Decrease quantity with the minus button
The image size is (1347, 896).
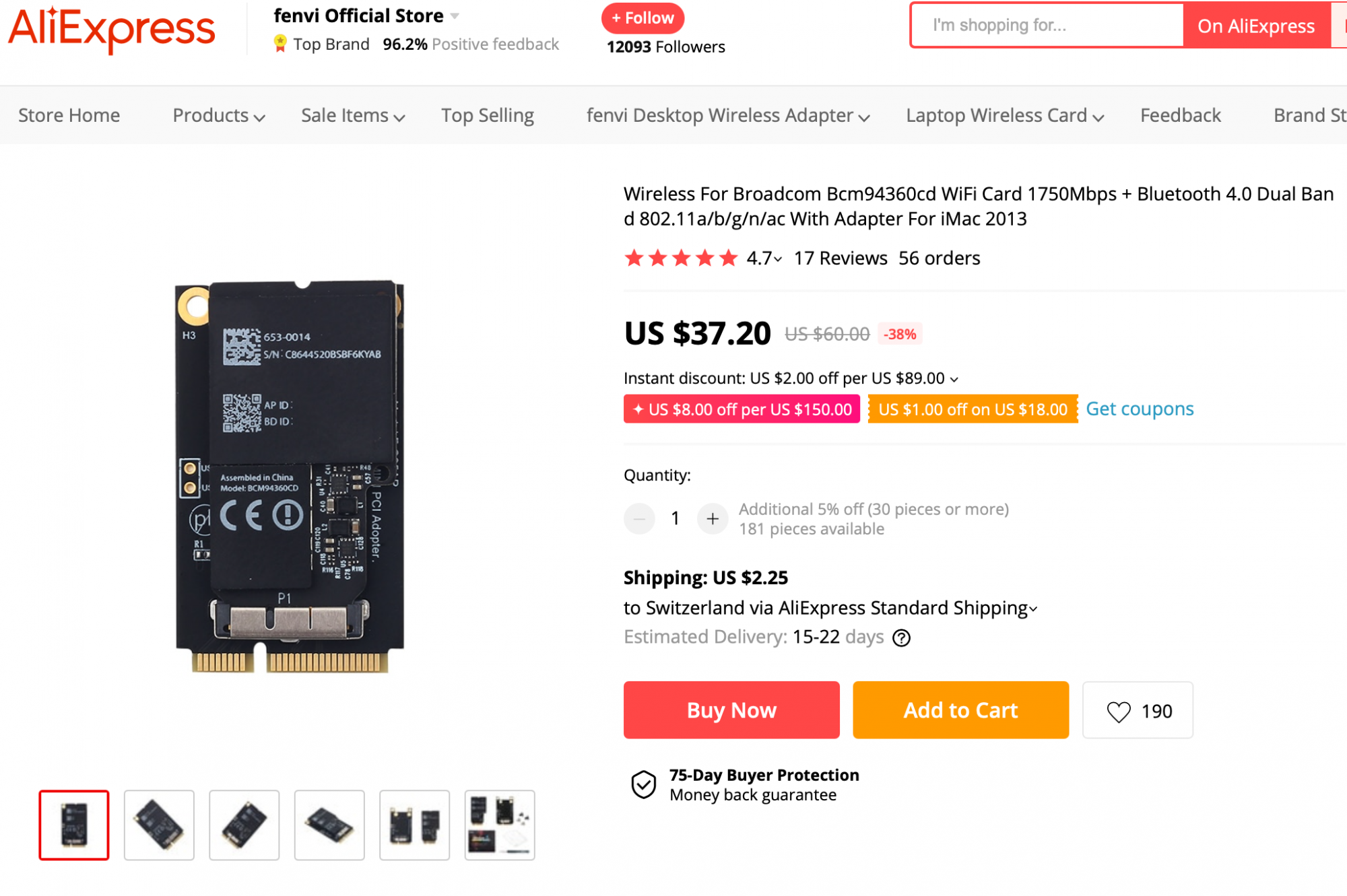639,518
